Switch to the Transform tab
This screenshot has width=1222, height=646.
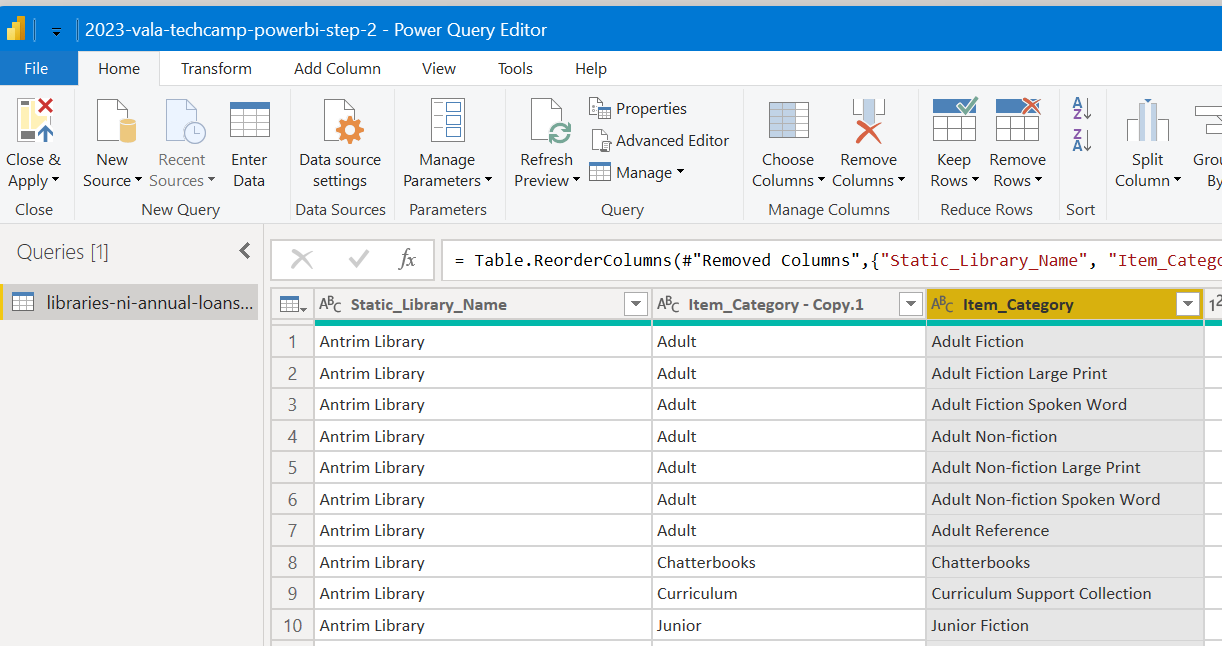(216, 69)
